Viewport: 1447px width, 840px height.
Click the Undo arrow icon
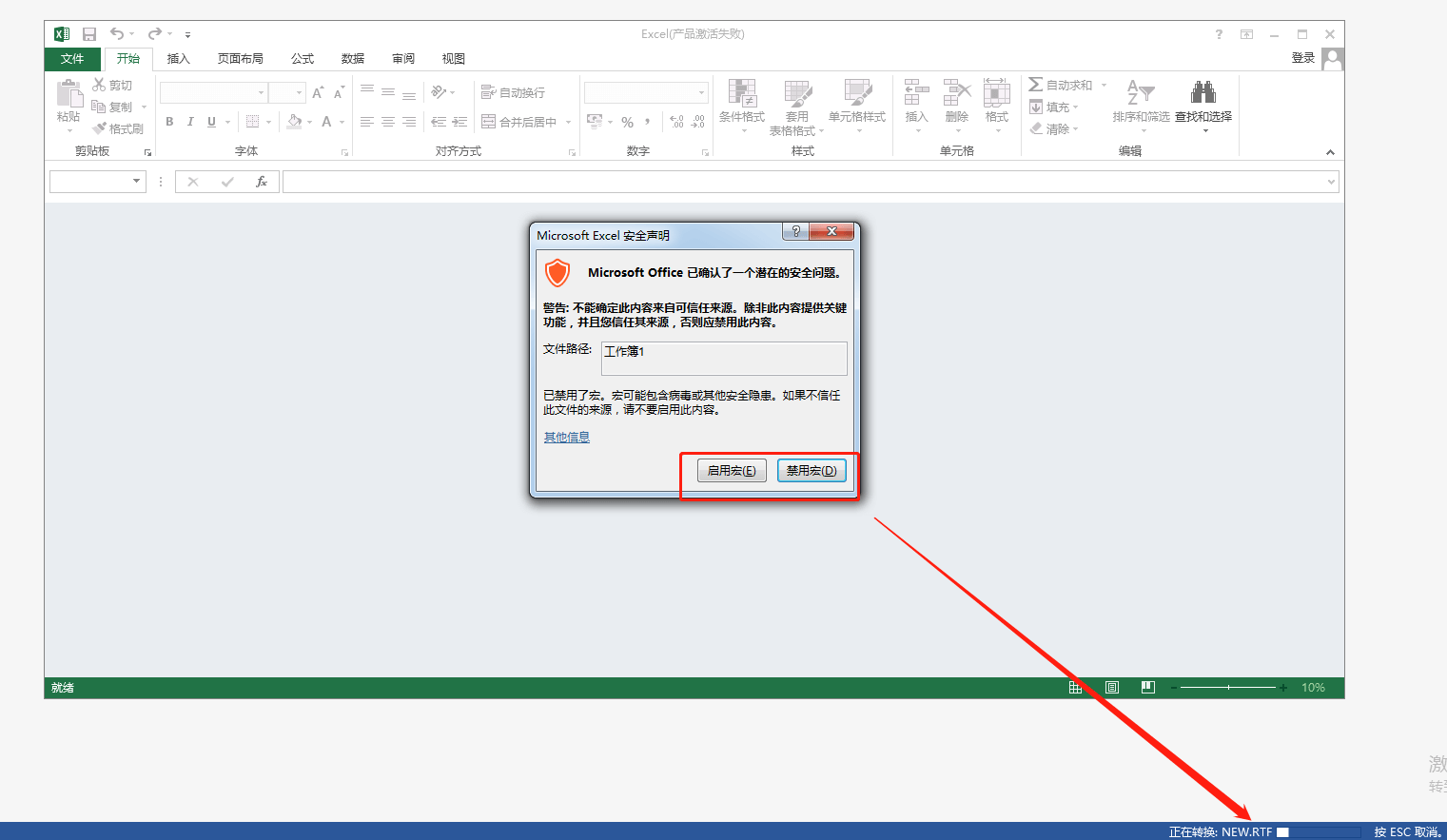coord(117,33)
